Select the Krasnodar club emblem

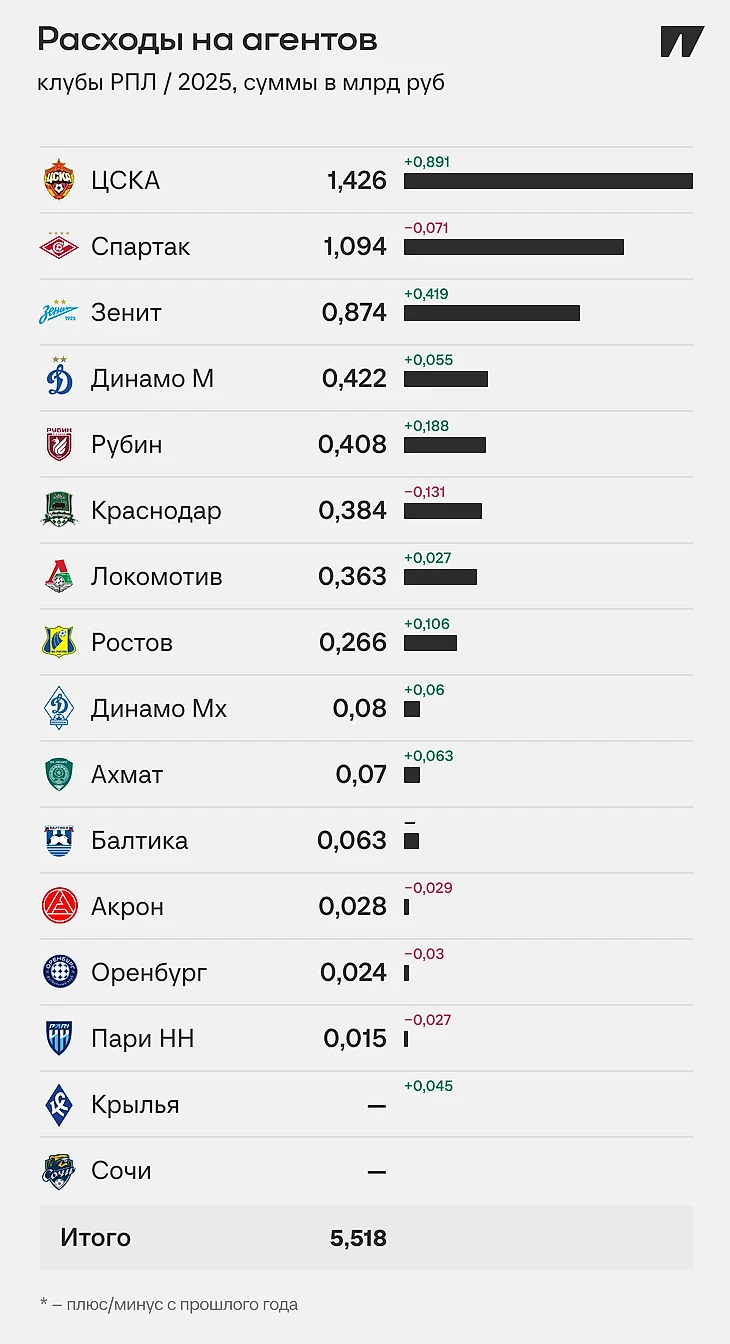[59, 510]
